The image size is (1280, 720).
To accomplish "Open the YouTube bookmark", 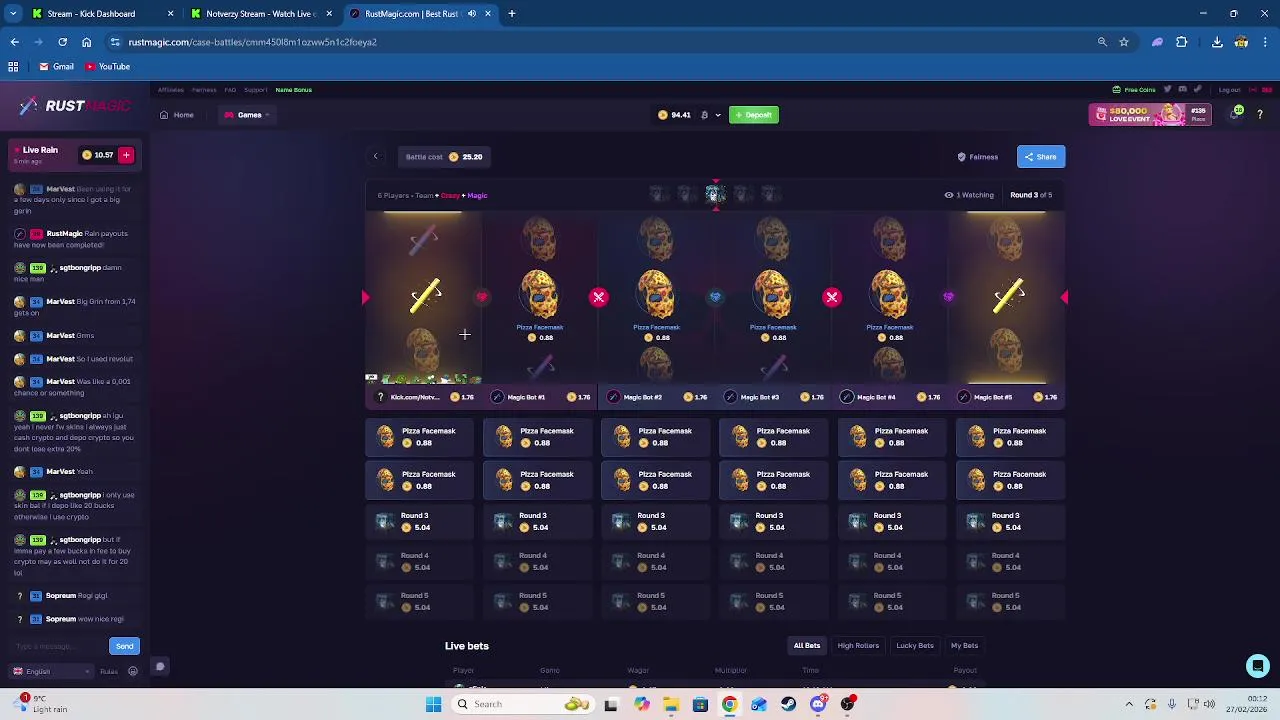I will click(x=108, y=67).
